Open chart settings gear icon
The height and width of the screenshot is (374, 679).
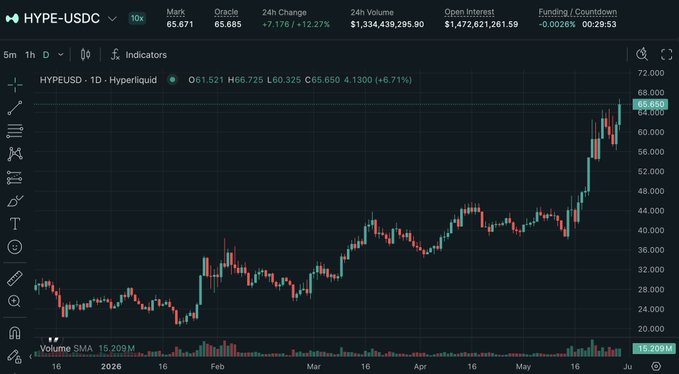pyautogui.click(x=656, y=366)
